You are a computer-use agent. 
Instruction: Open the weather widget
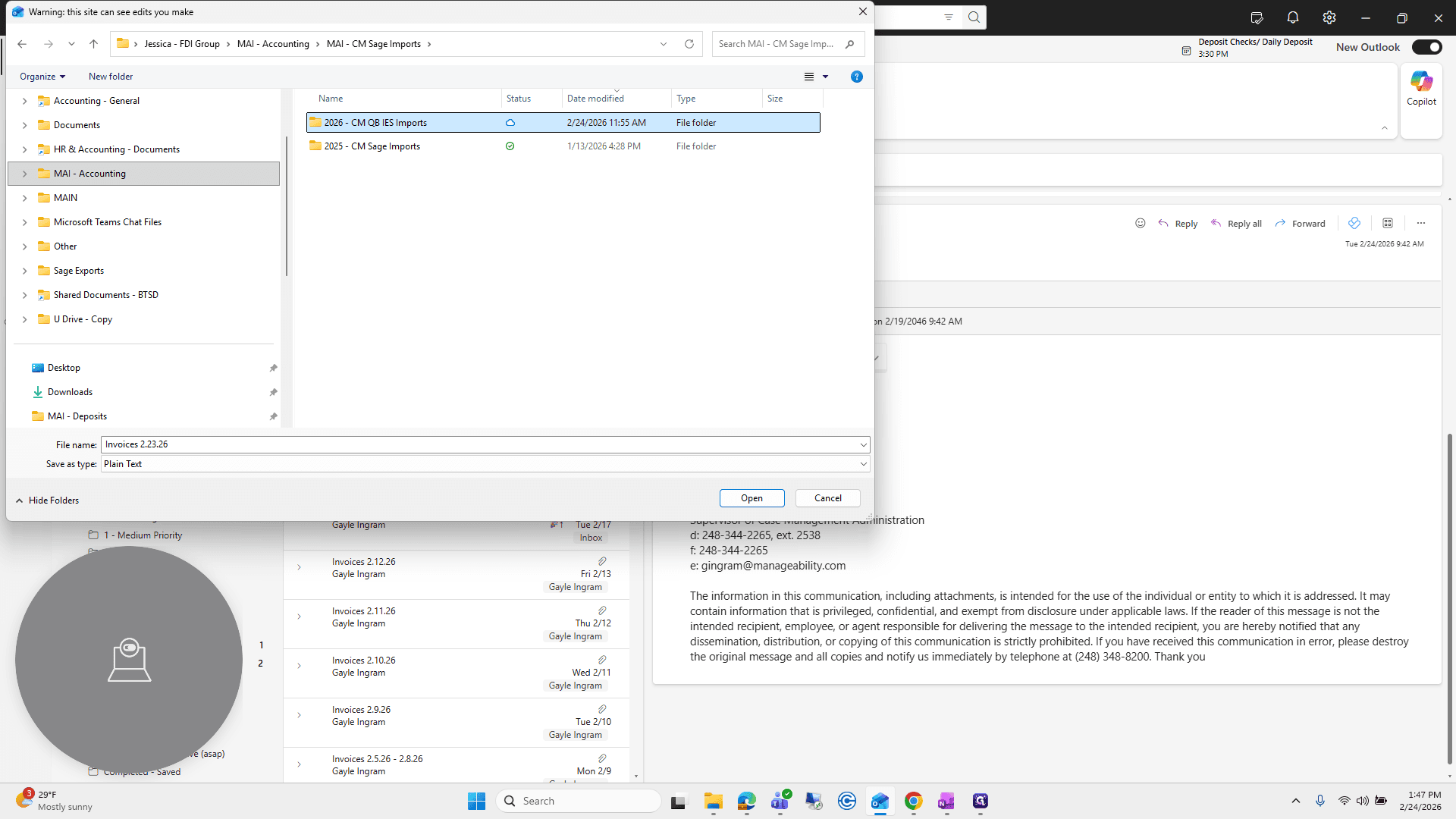click(x=53, y=801)
